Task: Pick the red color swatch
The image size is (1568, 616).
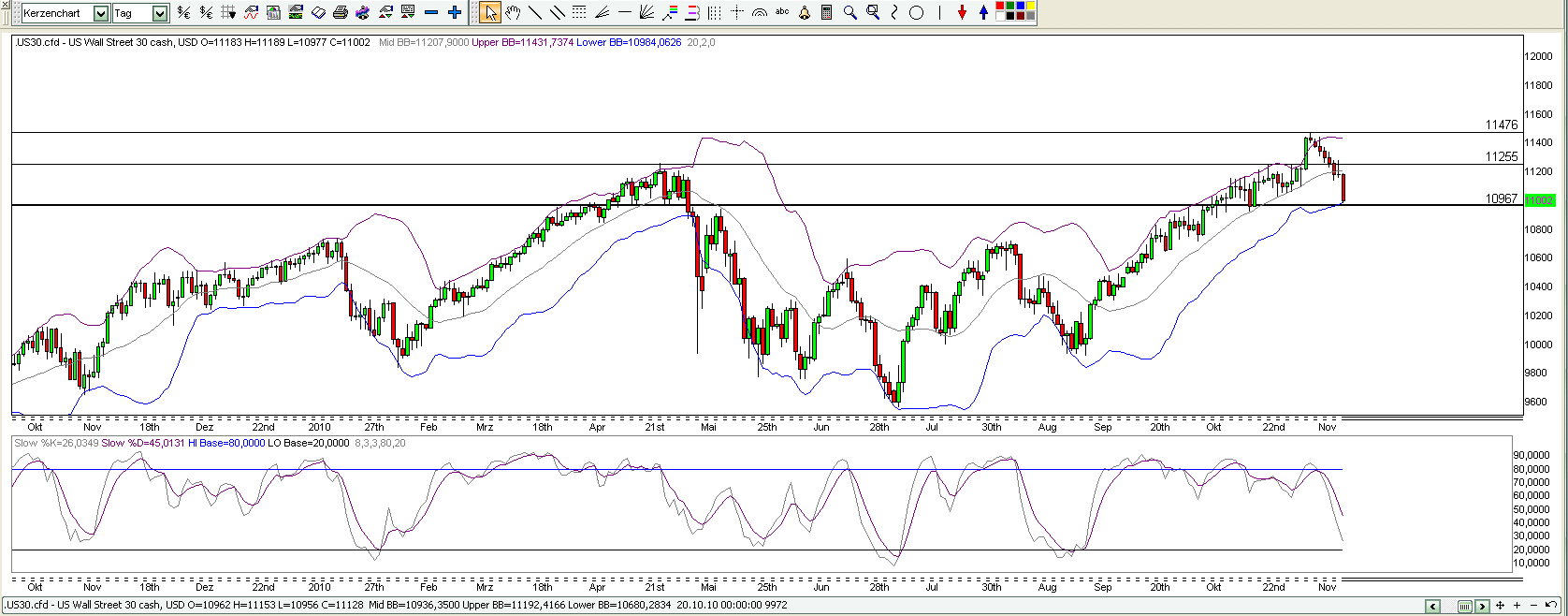Action: pyautogui.click(x=1000, y=6)
